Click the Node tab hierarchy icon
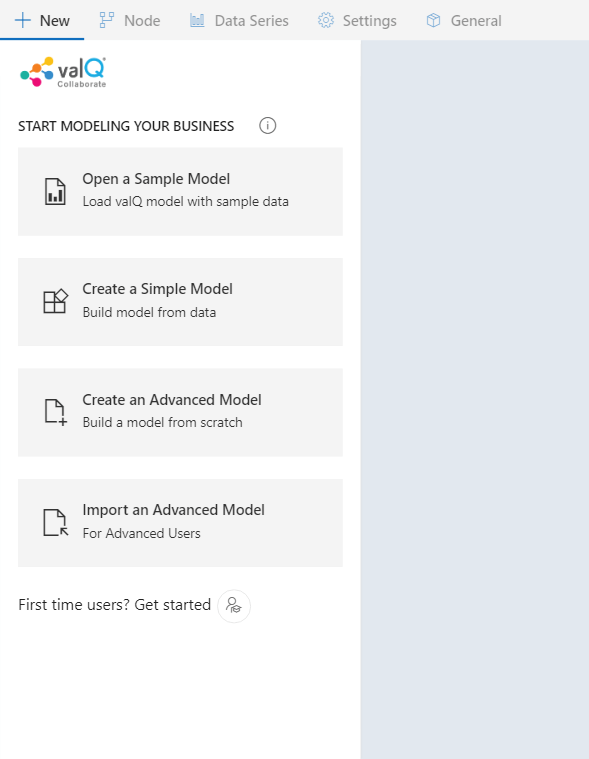Image resolution: width=589 pixels, height=759 pixels. click(x=106, y=20)
